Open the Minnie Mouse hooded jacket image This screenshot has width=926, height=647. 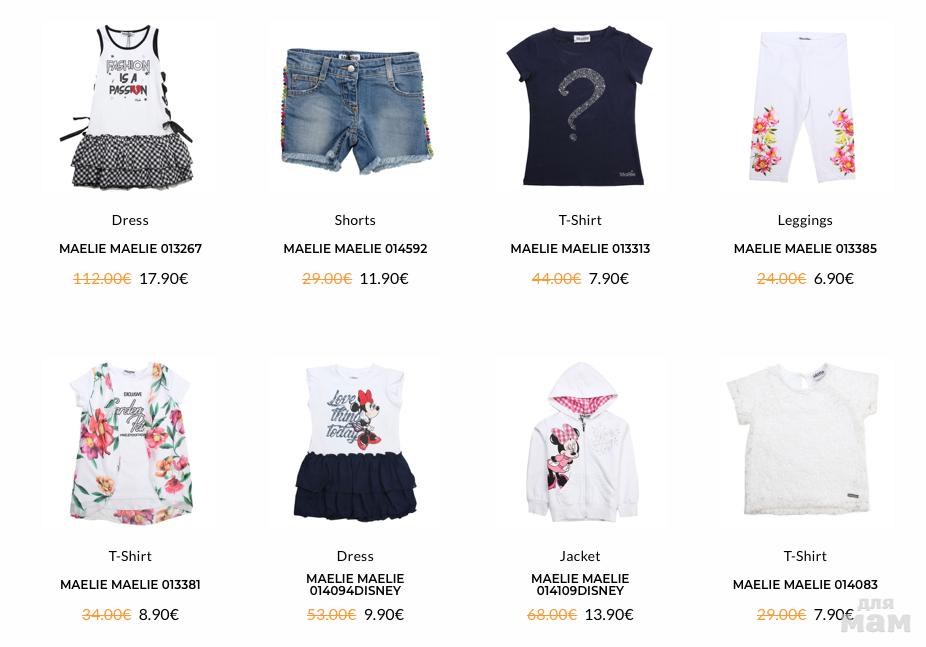point(581,443)
